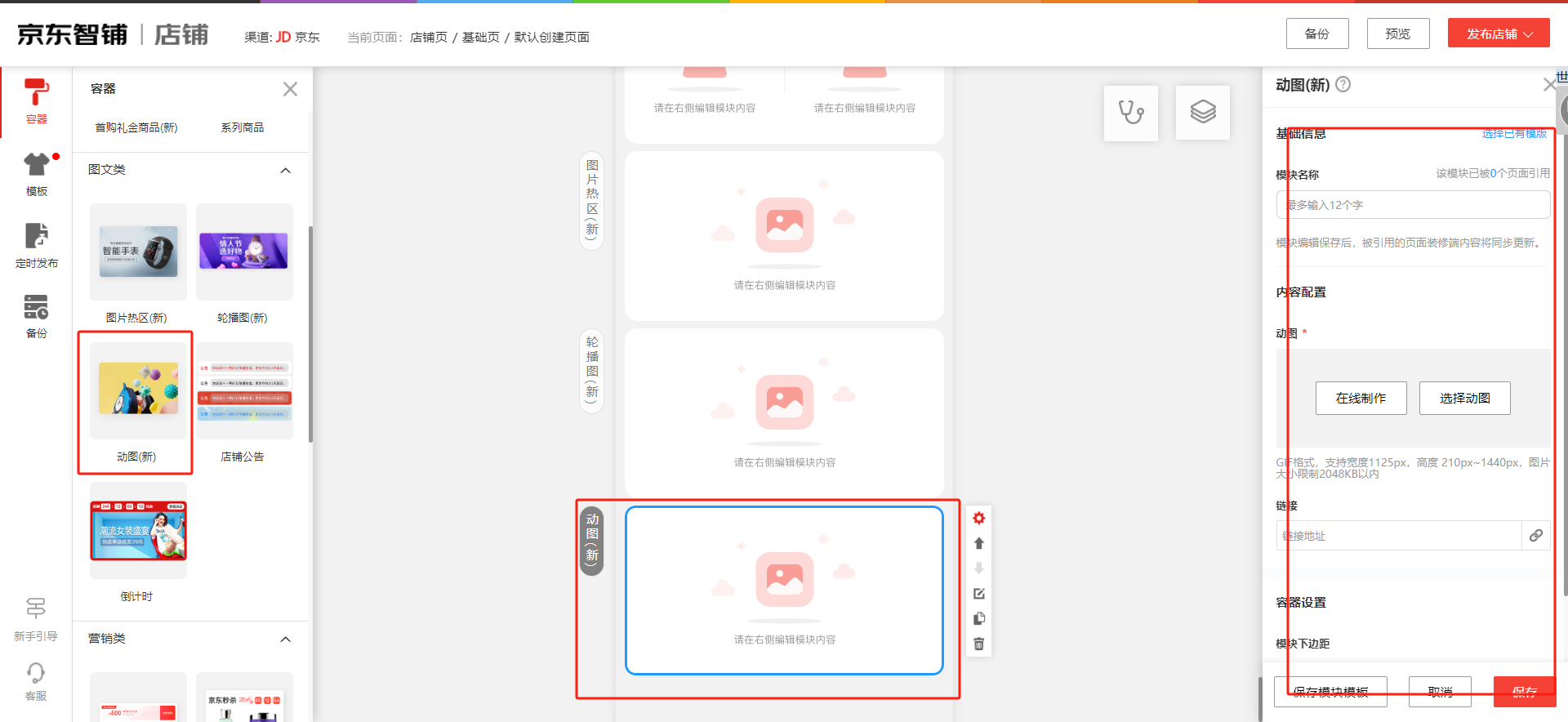Screen dimensions: 1568x722
Task: Copy the module with duplicate icon
Action: [x=978, y=619]
